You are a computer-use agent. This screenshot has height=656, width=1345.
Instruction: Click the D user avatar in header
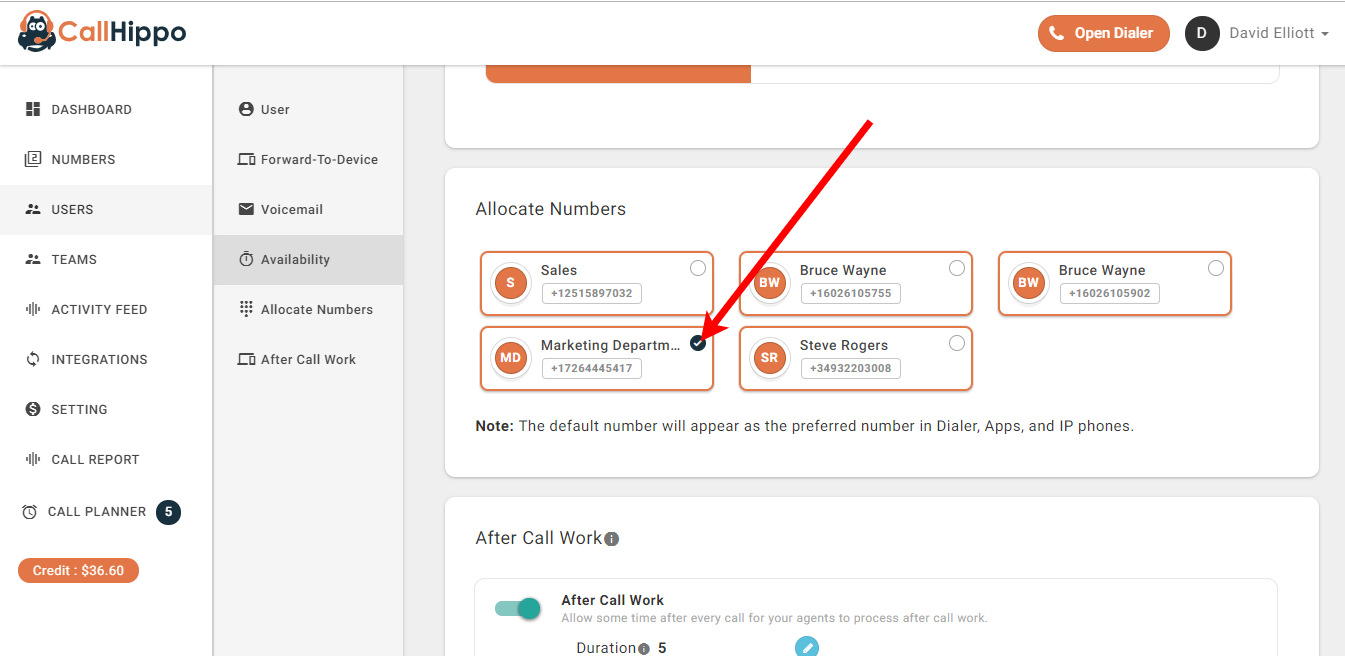coord(1202,33)
